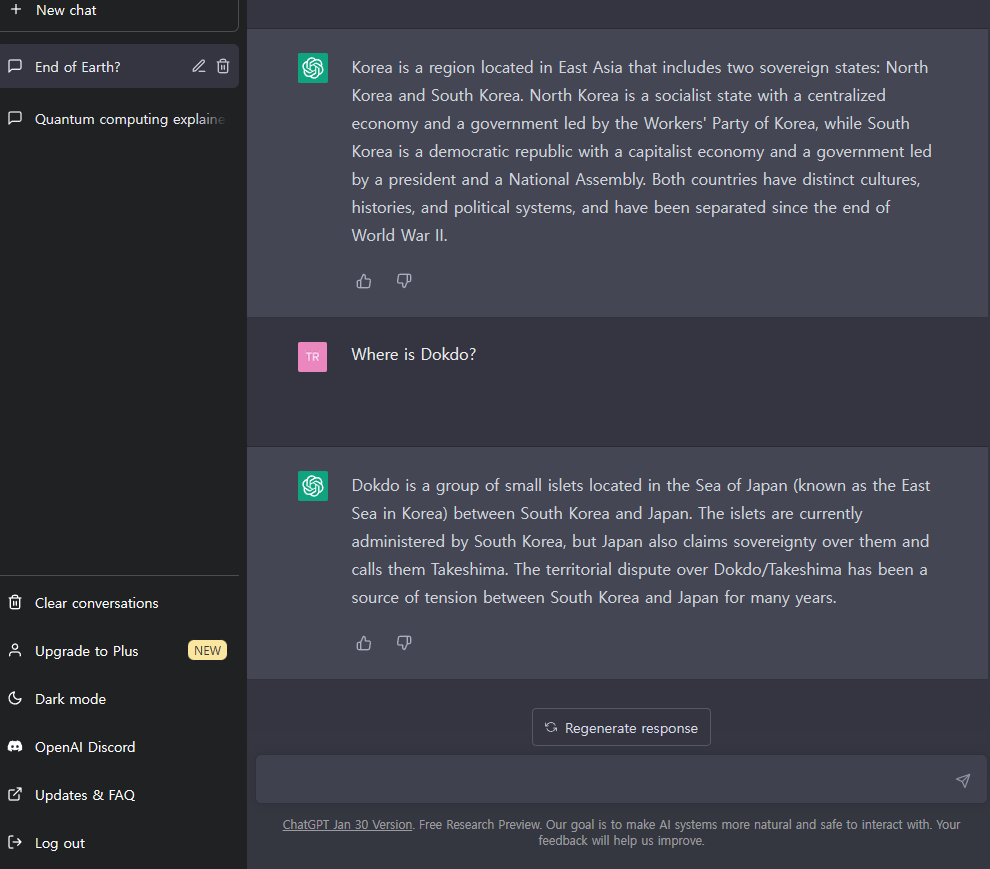Thumbs up the Dokdo response

[x=364, y=643]
